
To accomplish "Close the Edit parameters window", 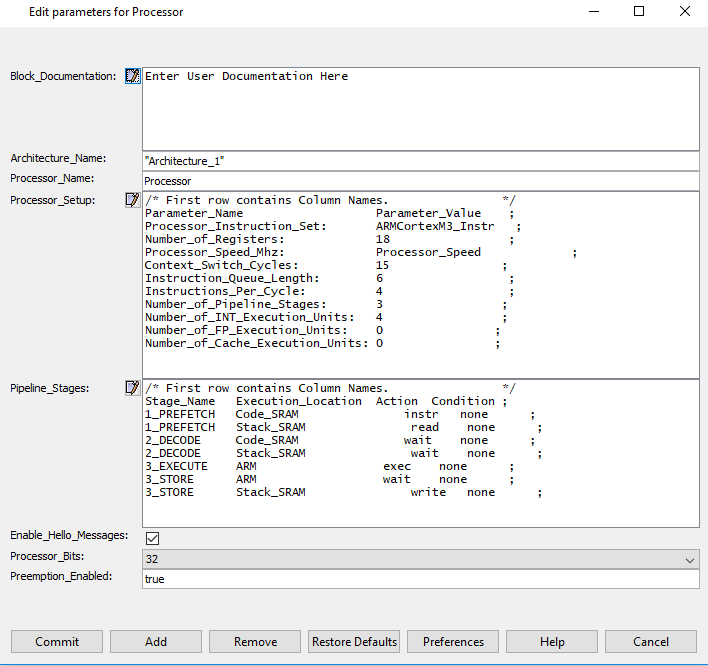I will point(685,12).
